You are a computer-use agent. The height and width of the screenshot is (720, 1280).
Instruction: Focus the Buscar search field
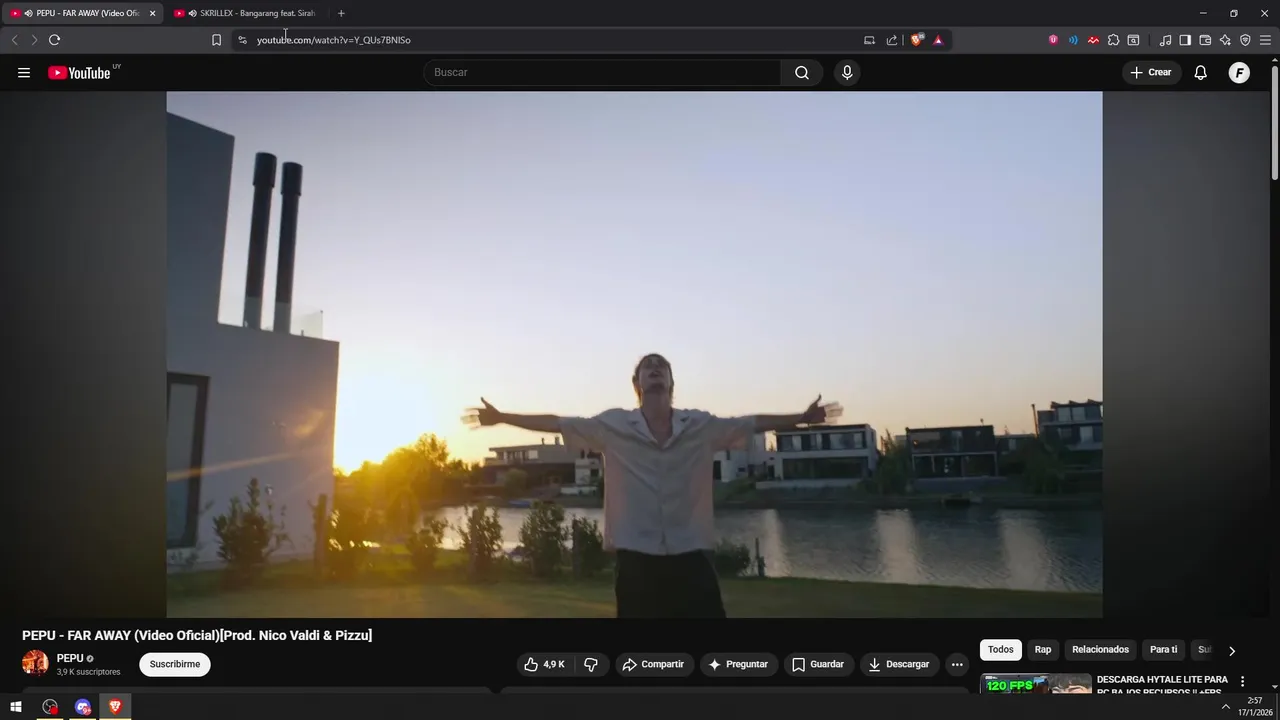[x=603, y=72]
